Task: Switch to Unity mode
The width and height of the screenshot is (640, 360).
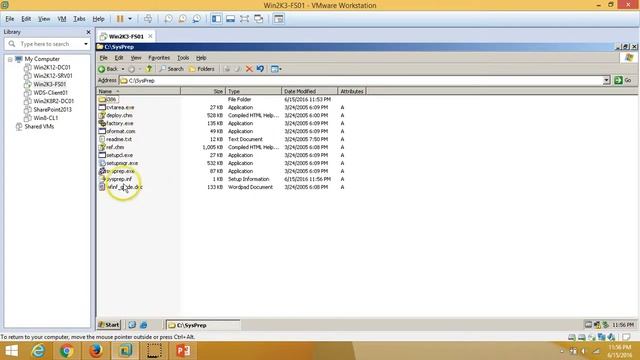Action: [x=259, y=19]
